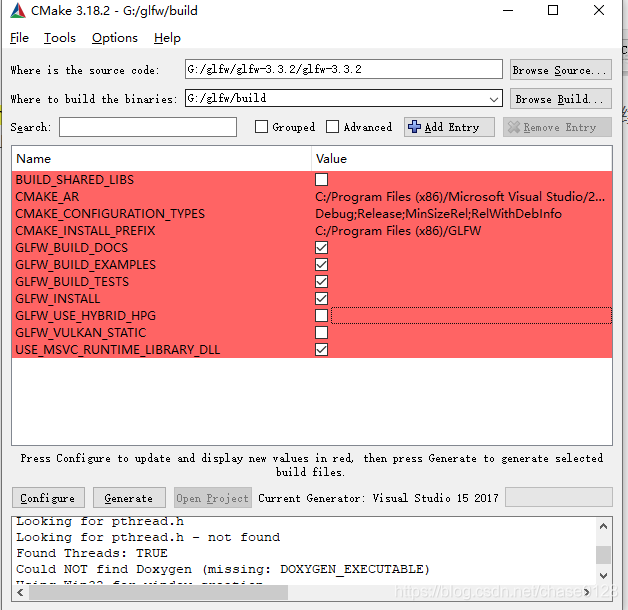Screen dimensions: 628x610
Task: Click the output log scroll down arrow
Action: 604,576
